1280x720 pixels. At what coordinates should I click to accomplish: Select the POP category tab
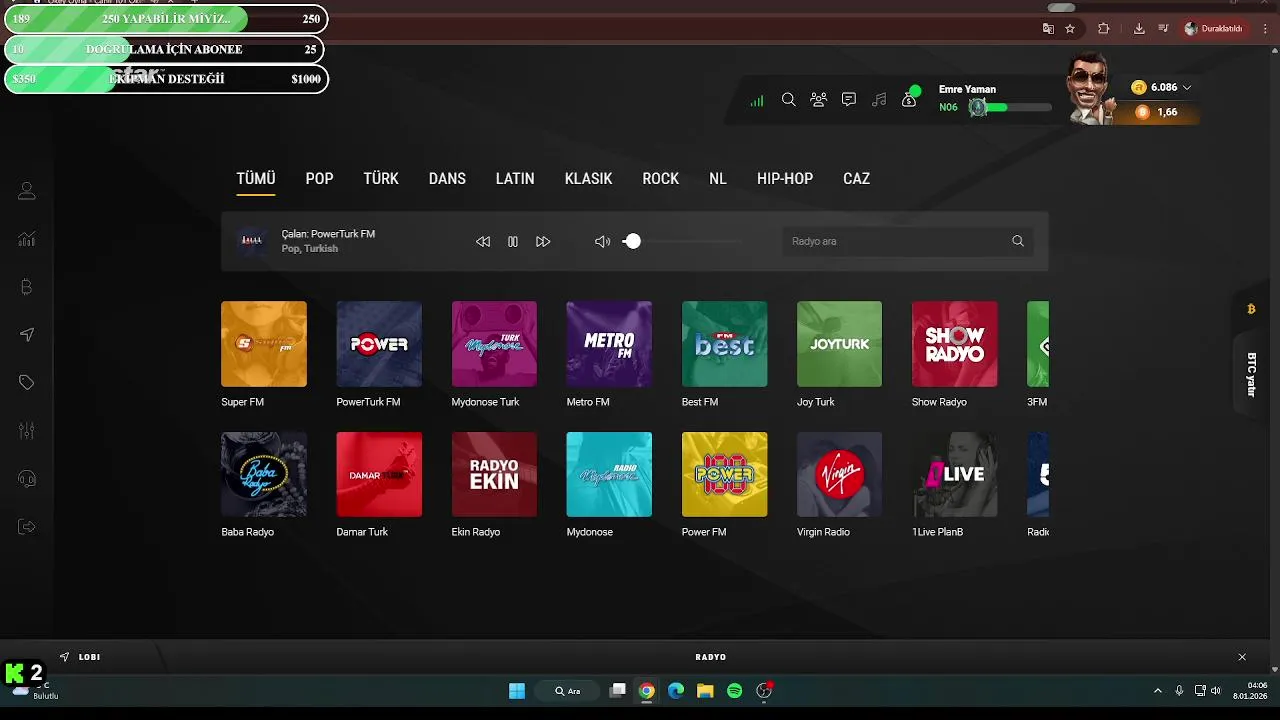(x=319, y=179)
